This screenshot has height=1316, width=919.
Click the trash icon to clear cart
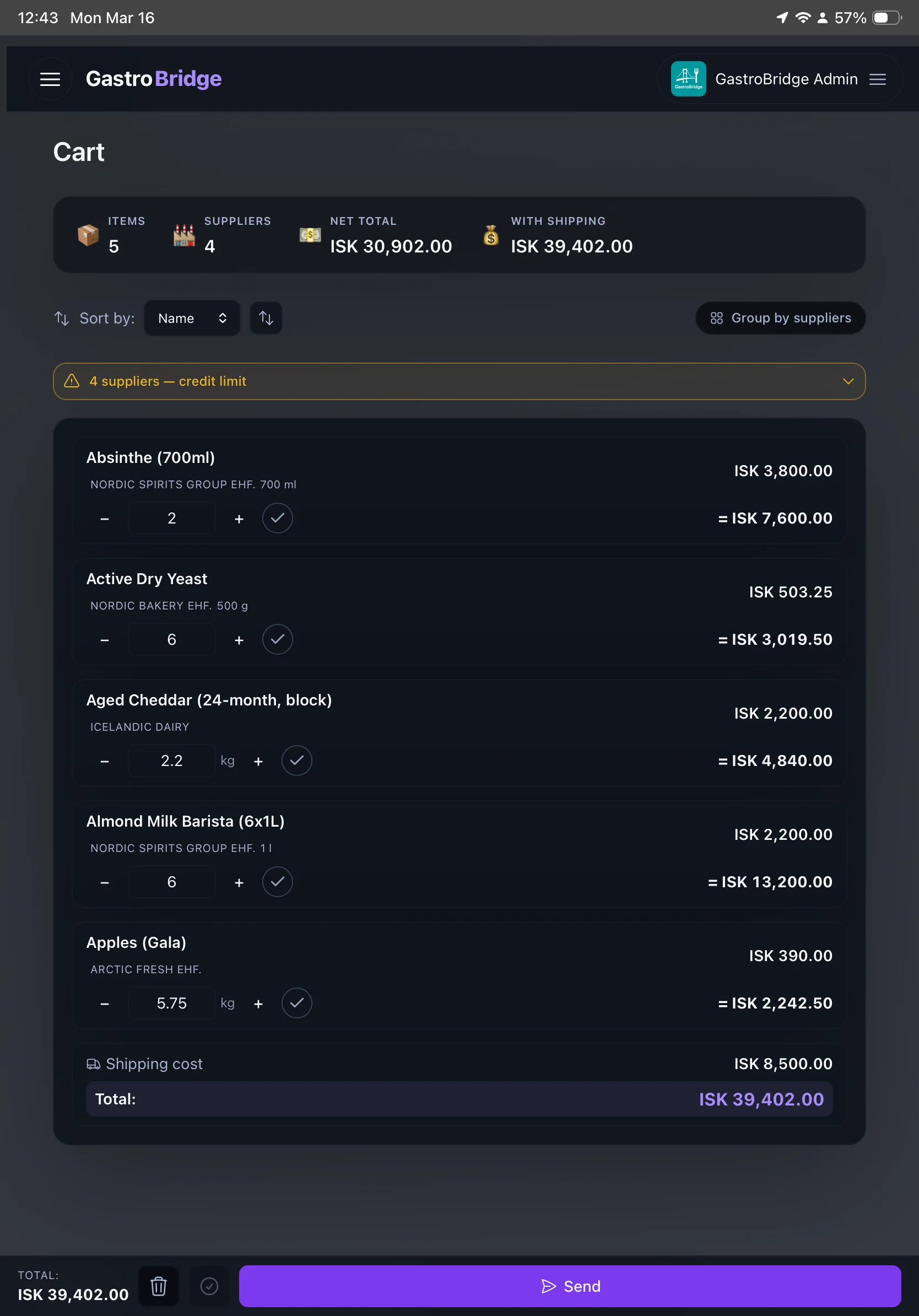coord(158,1286)
